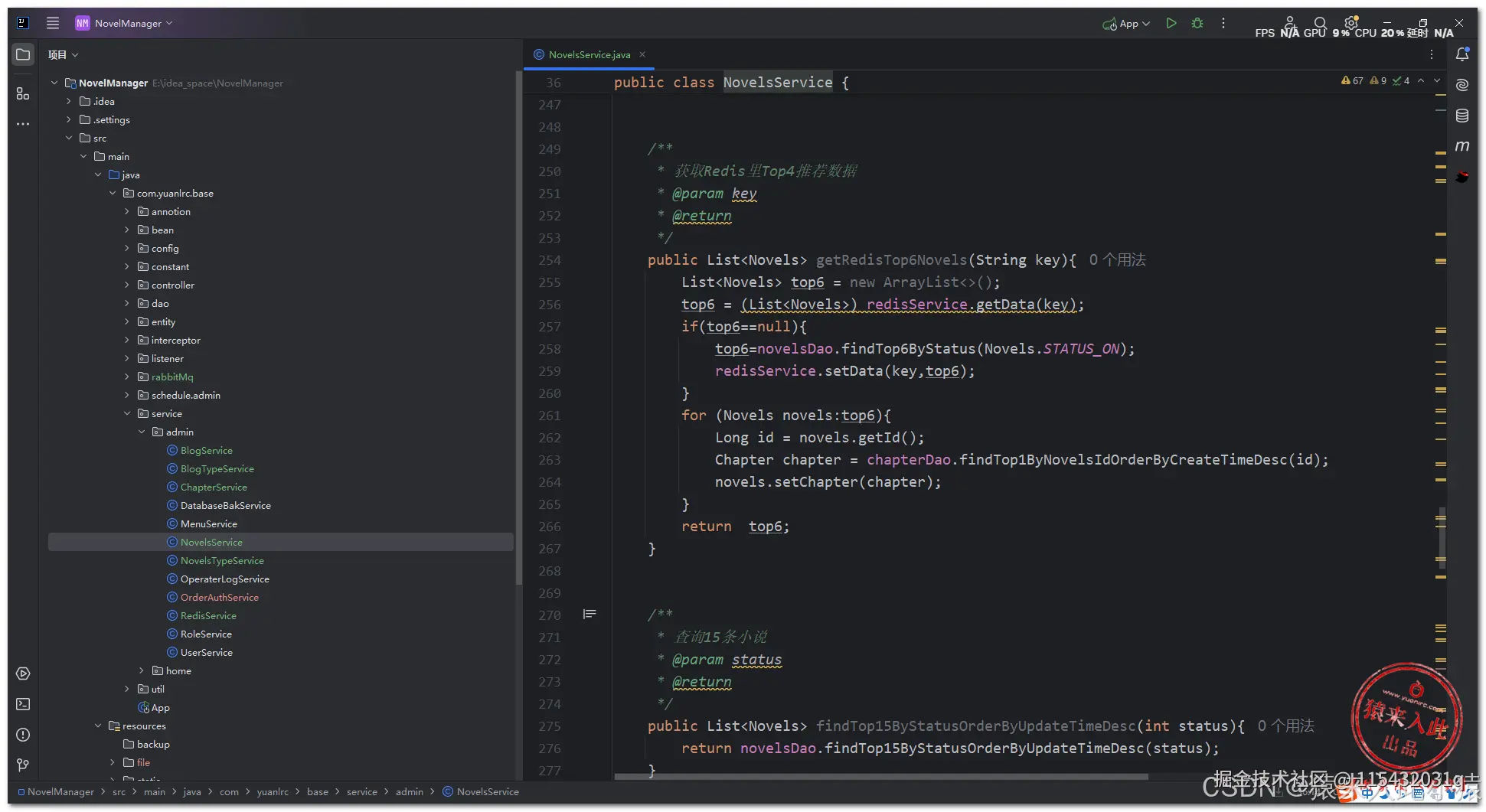Select the OrderAuthService class
Image resolution: width=1486 pixels, height=812 pixels.
(219, 597)
